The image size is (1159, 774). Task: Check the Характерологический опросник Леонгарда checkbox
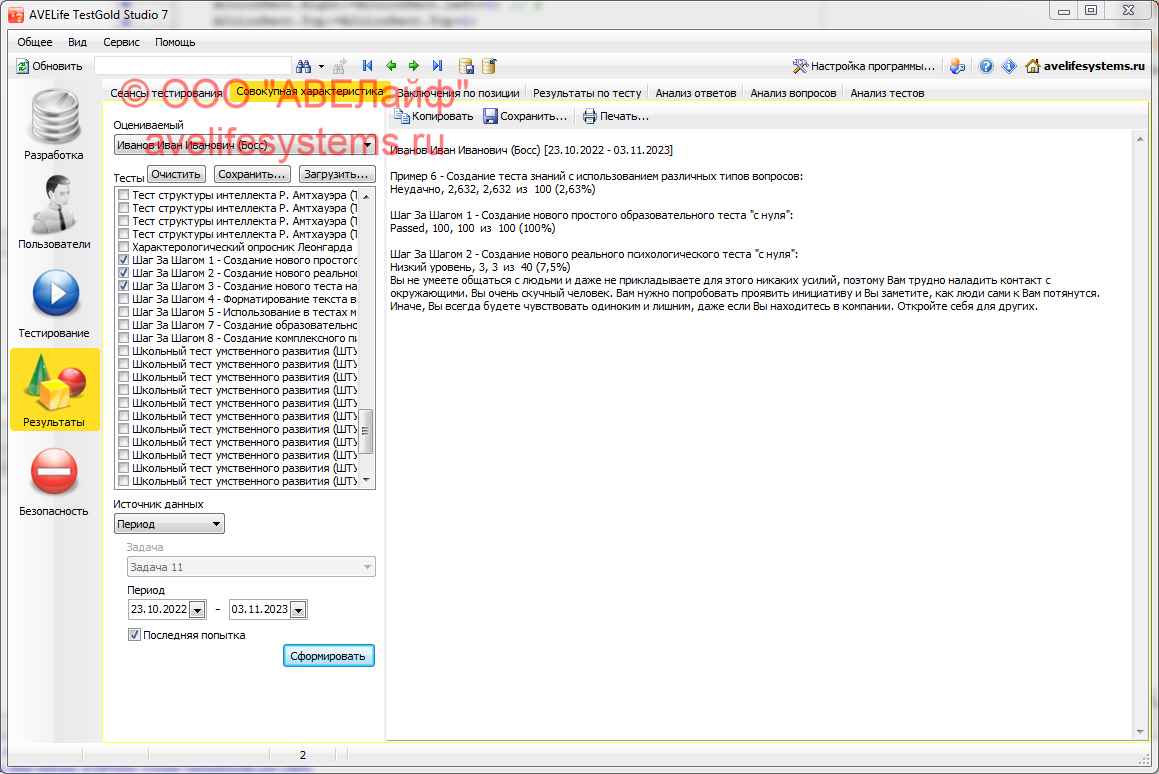click(x=123, y=247)
